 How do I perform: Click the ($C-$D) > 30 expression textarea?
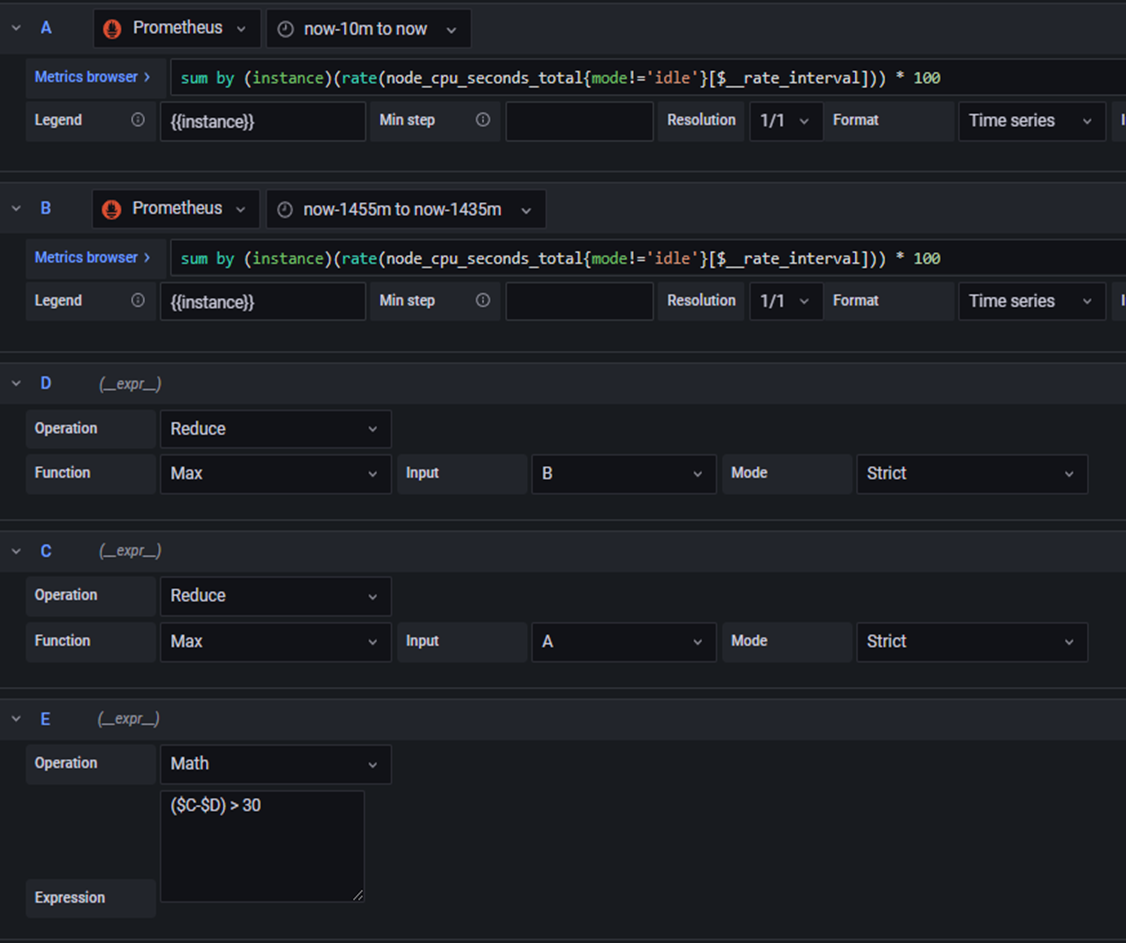262,846
